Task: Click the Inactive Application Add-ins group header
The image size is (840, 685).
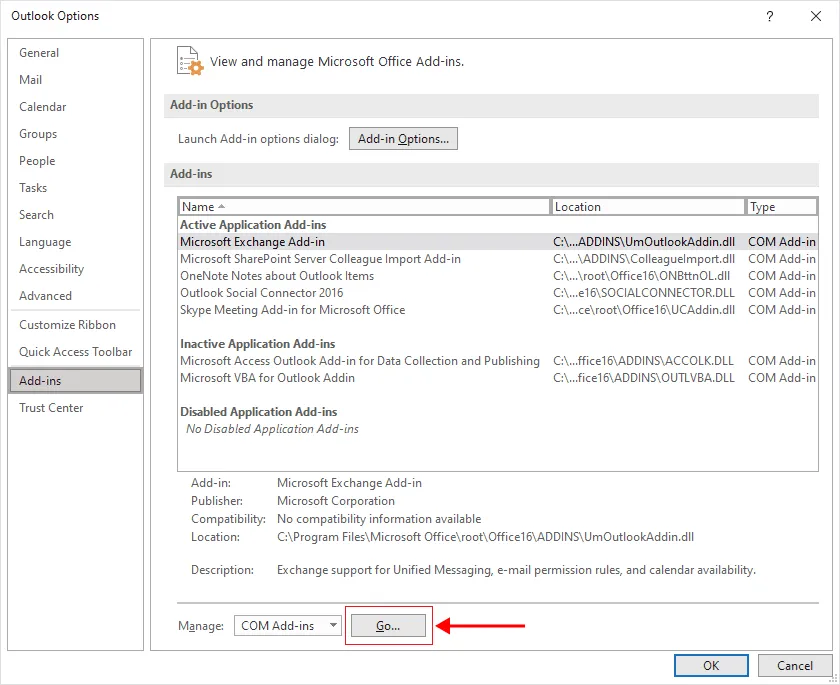Action: [x=258, y=344]
